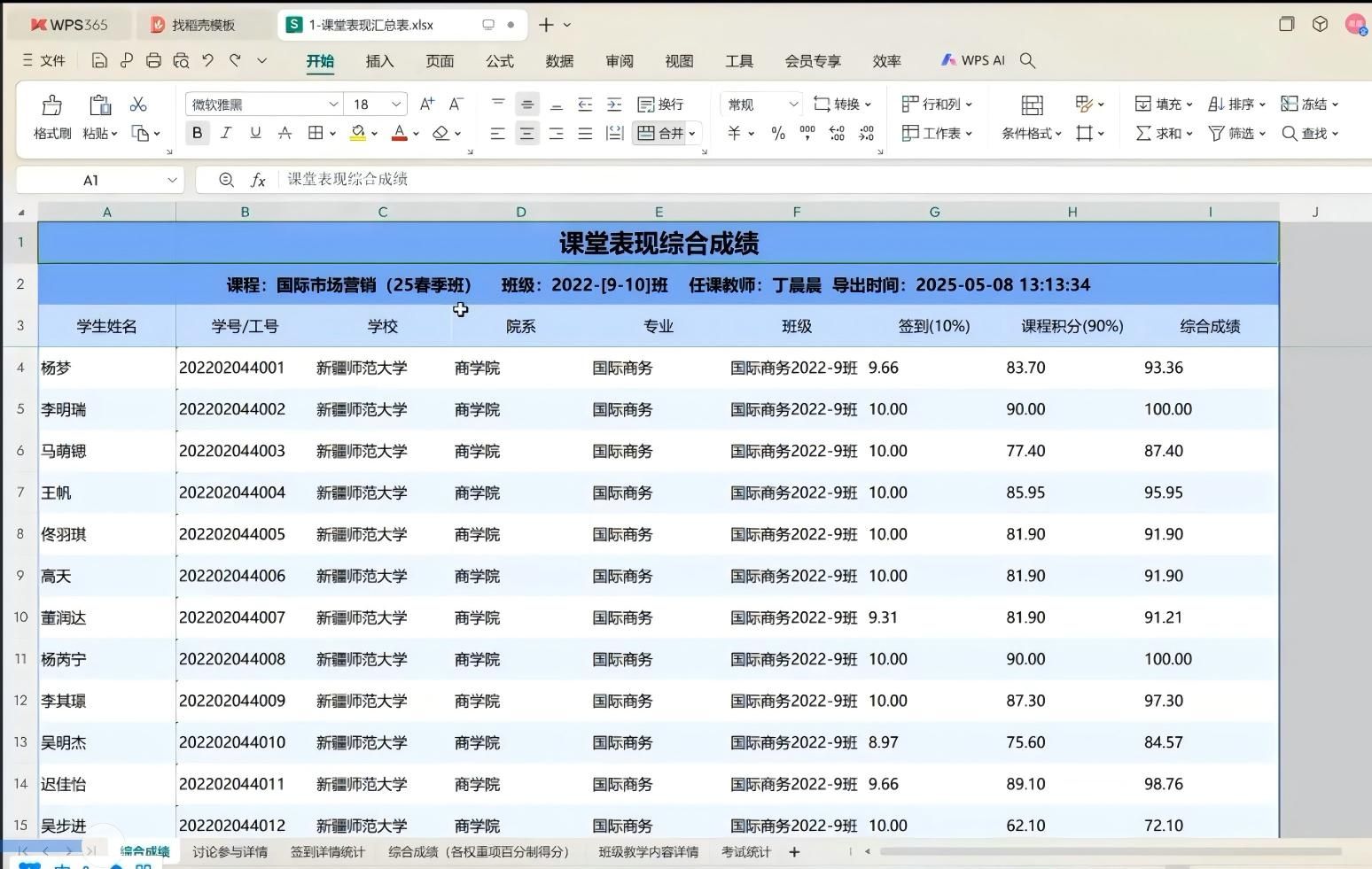The image size is (1372, 869).
Task: Click the Print icon in quick access bar
Action: (x=153, y=60)
